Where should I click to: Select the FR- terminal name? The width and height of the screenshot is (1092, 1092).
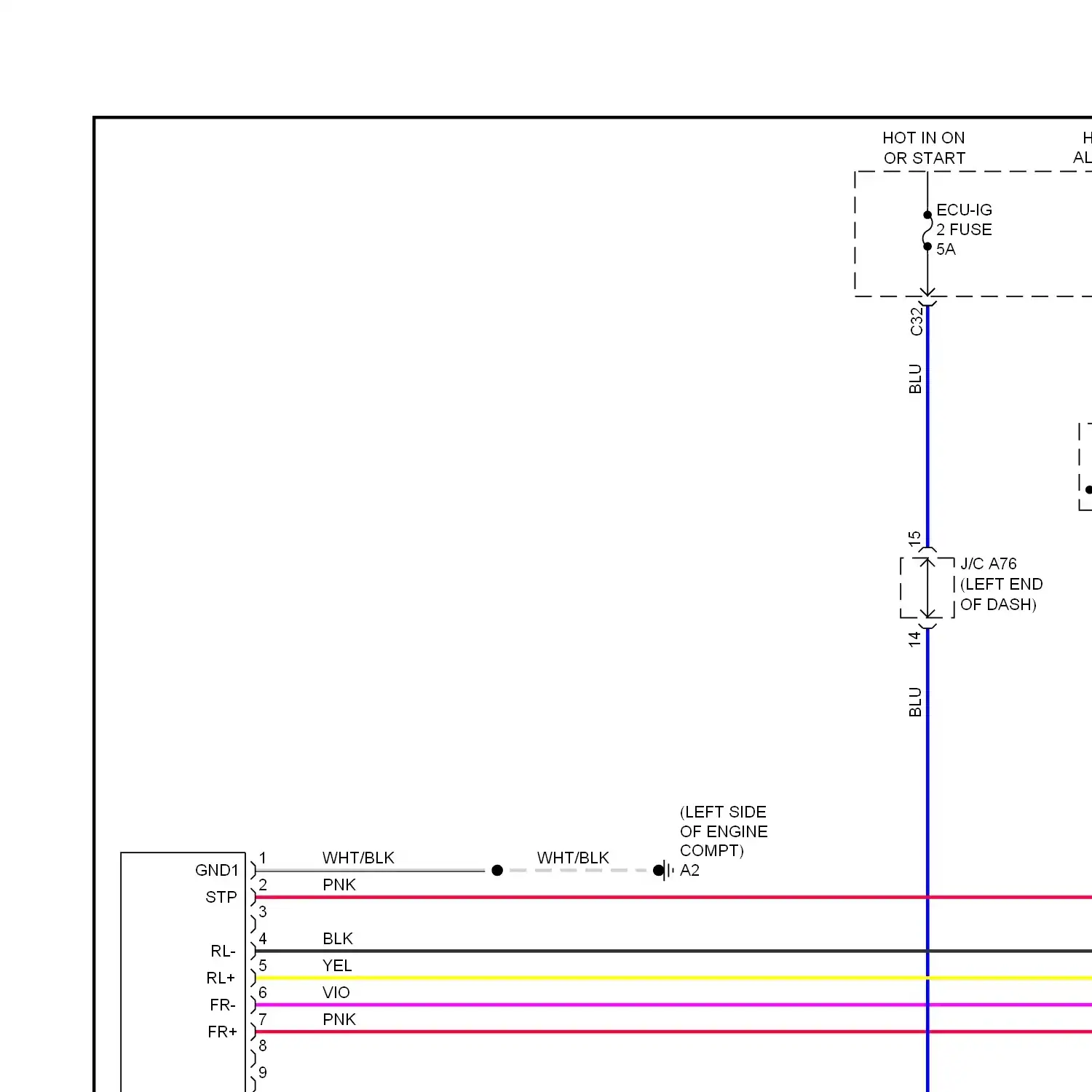[x=223, y=1005]
